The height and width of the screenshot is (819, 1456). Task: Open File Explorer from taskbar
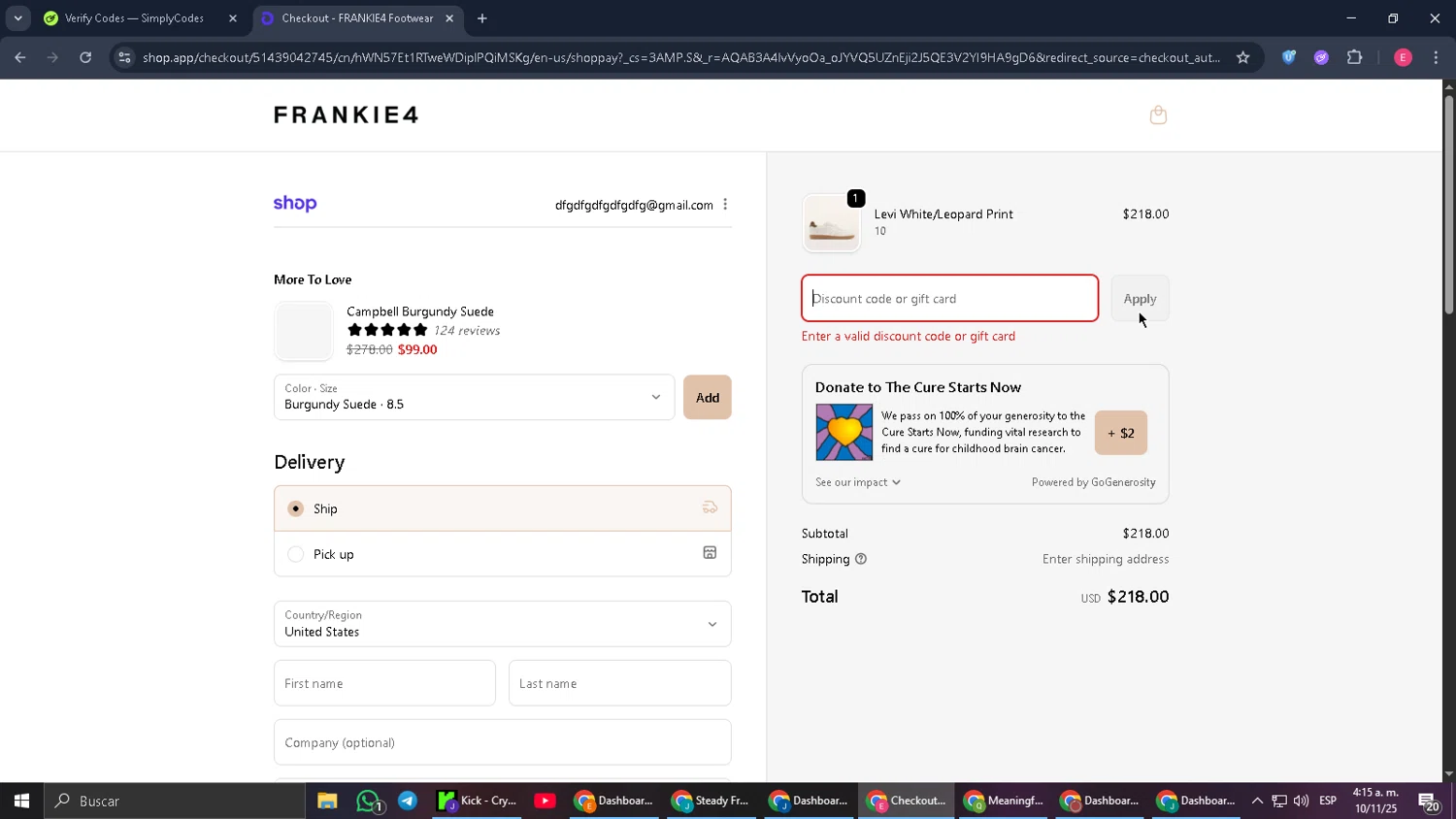pyautogui.click(x=327, y=801)
